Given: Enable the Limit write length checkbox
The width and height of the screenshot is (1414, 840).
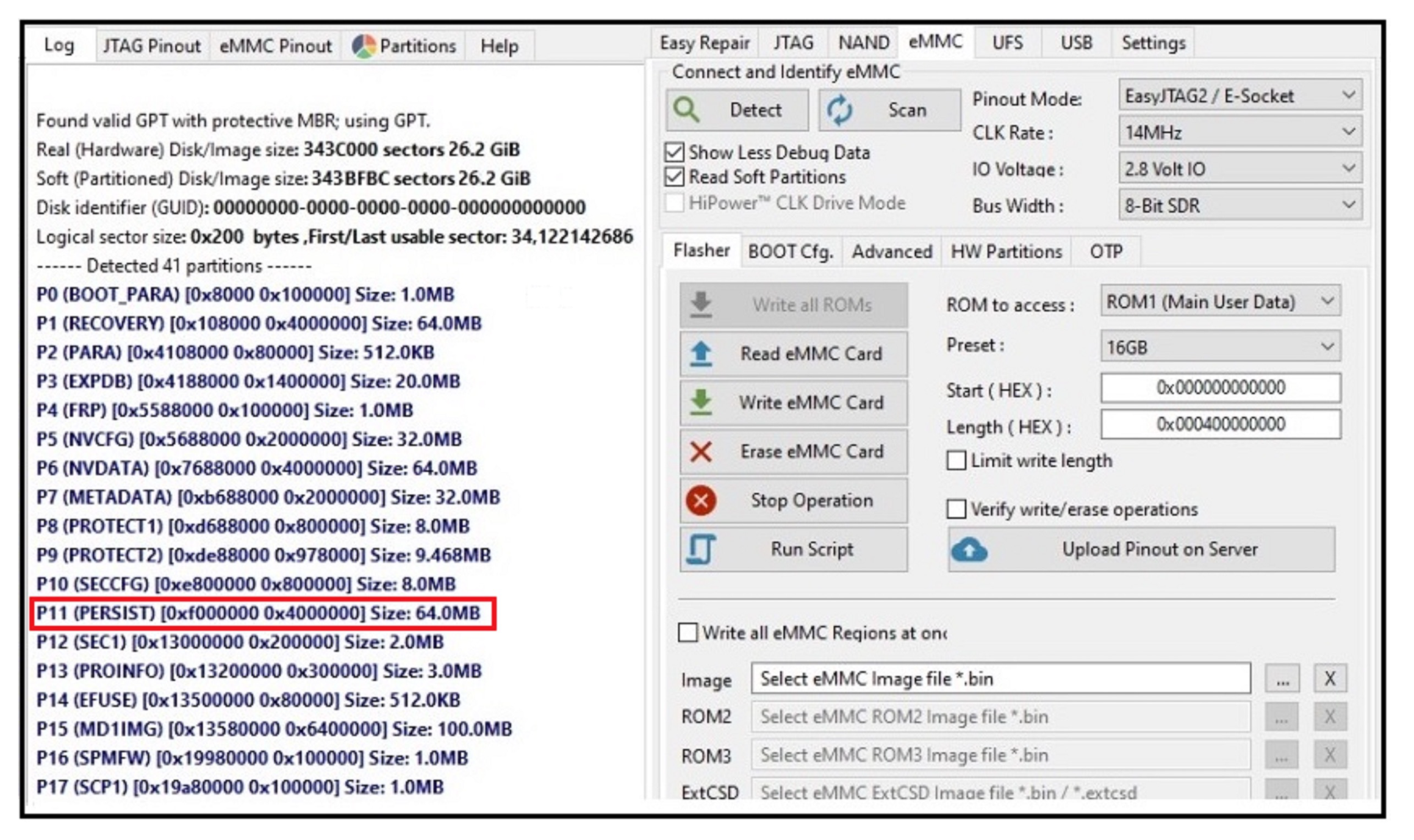Looking at the screenshot, I should [956, 461].
